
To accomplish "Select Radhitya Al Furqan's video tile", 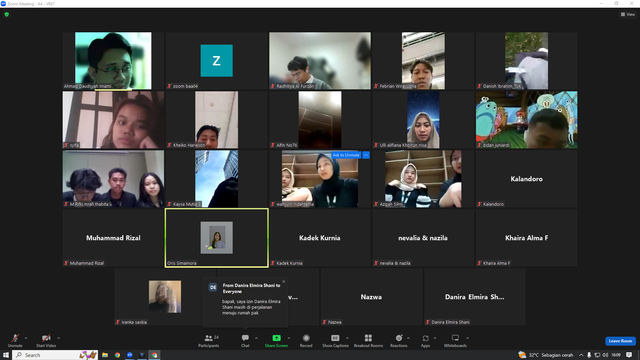I will pos(320,60).
